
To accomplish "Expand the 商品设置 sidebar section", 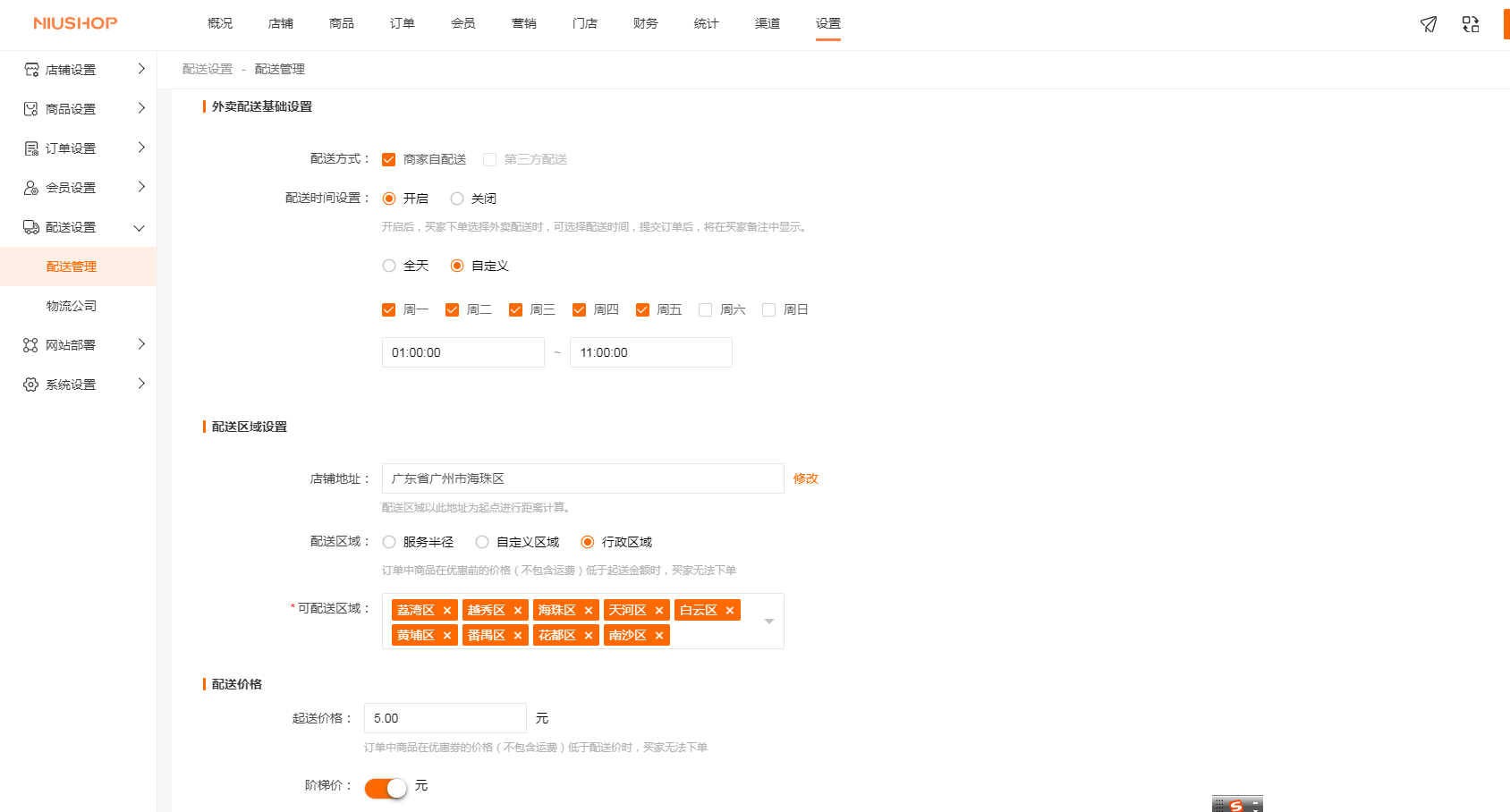I will (x=140, y=108).
